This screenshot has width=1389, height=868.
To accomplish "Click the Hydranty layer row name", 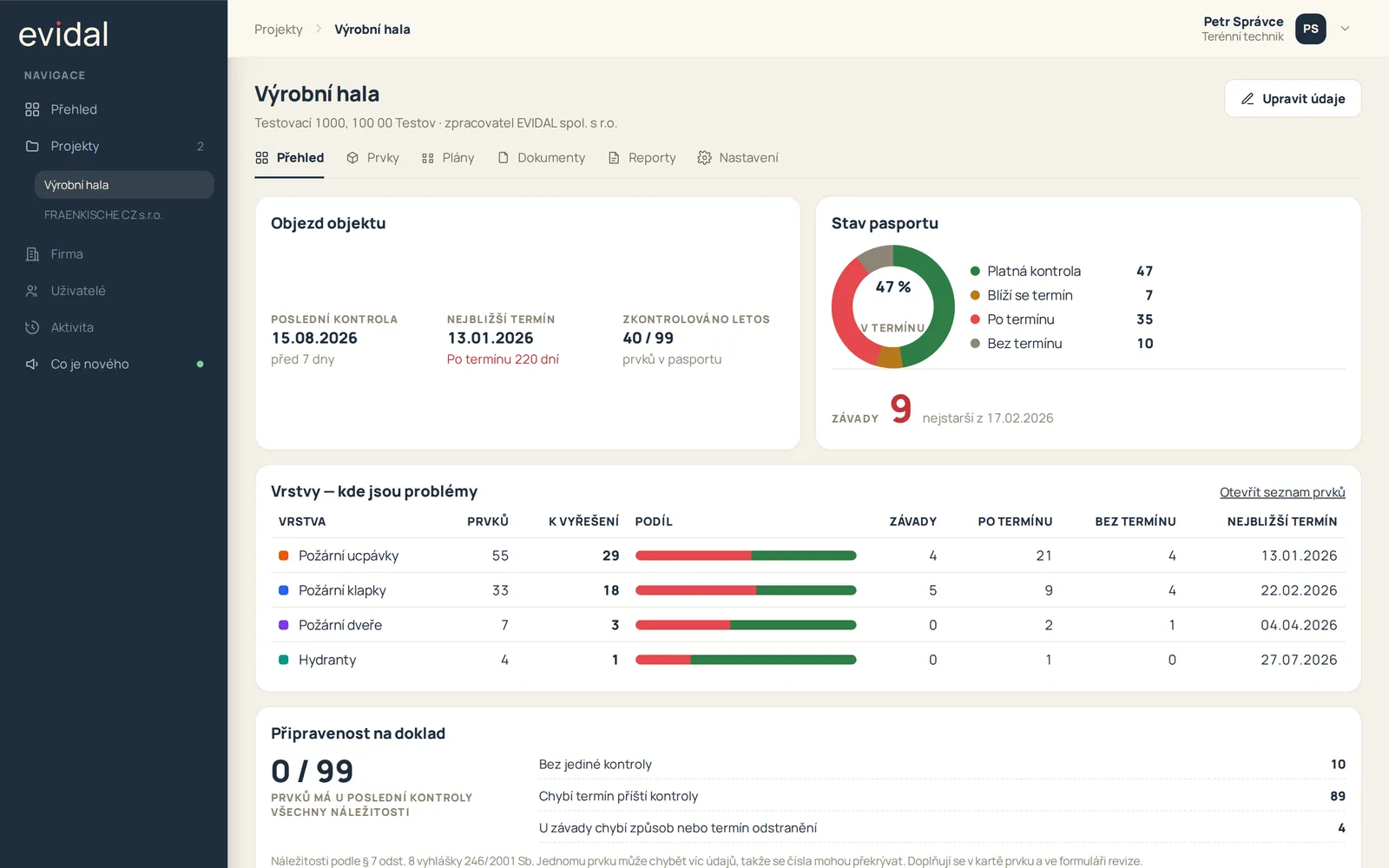I will pyautogui.click(x=327, y=660).
